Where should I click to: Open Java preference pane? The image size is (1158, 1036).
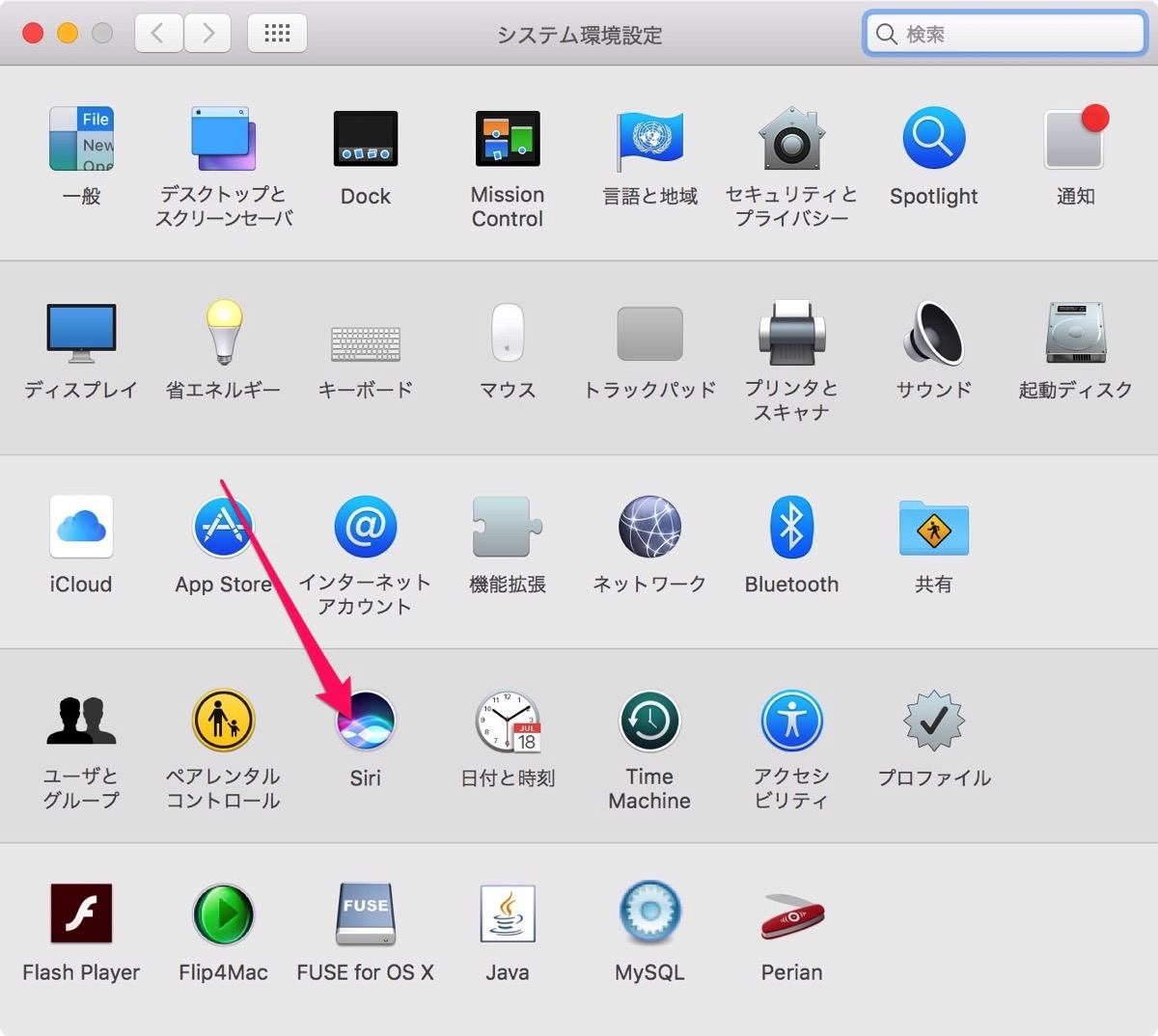508,913
